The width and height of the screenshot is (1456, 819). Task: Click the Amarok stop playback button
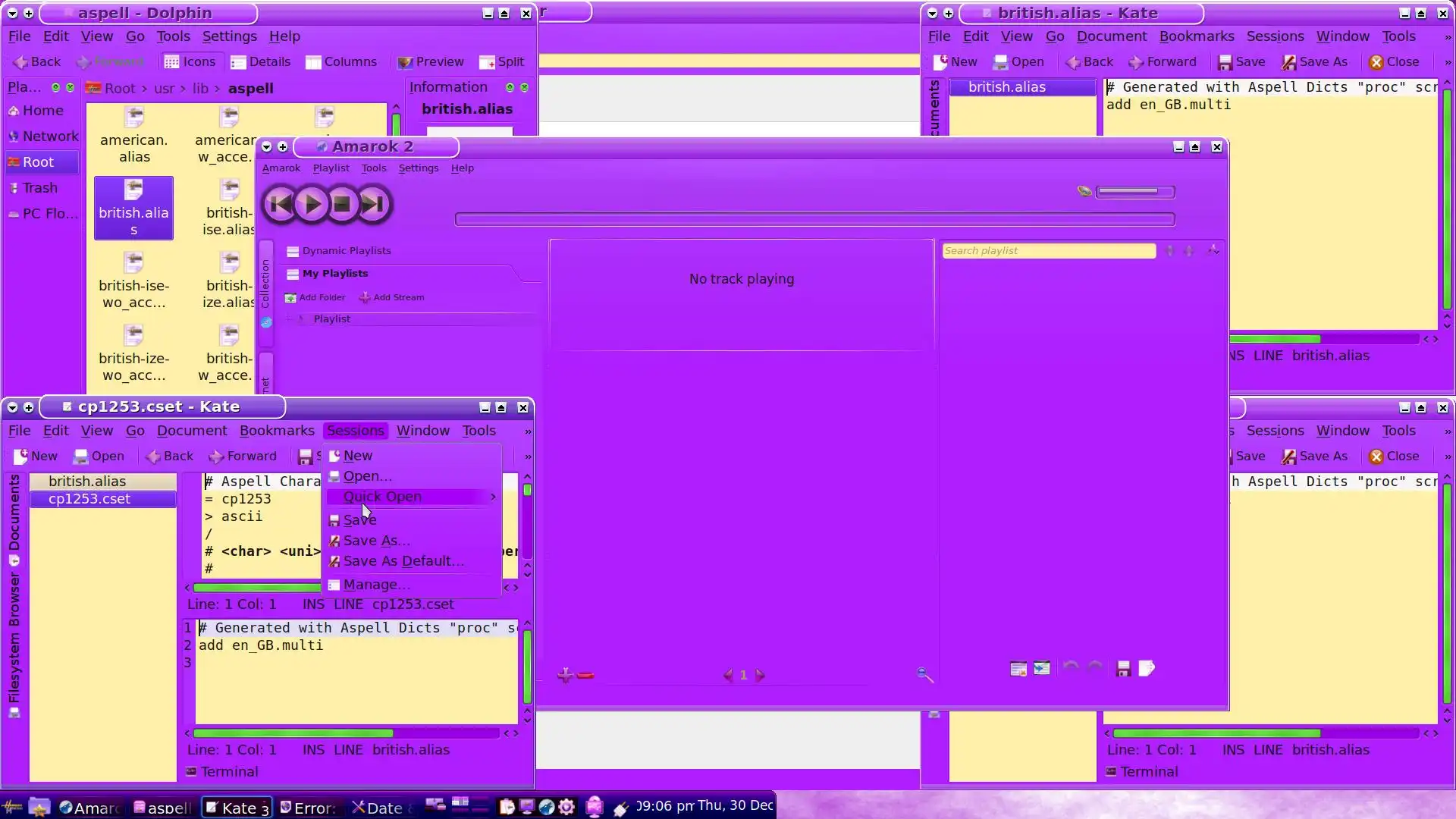click(x=342, y=204)
